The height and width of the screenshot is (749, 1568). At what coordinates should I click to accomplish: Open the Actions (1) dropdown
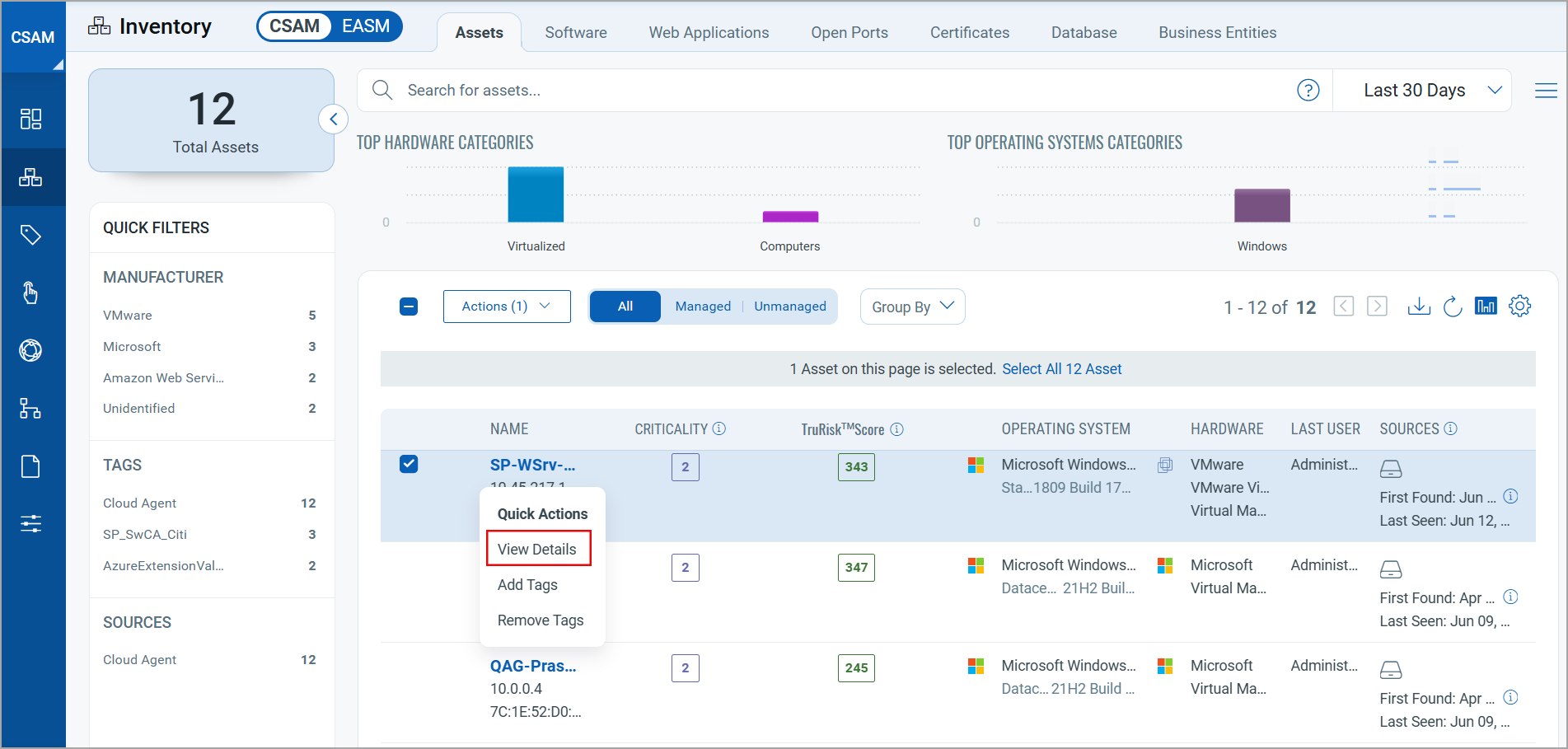click(x=507, y=307)
